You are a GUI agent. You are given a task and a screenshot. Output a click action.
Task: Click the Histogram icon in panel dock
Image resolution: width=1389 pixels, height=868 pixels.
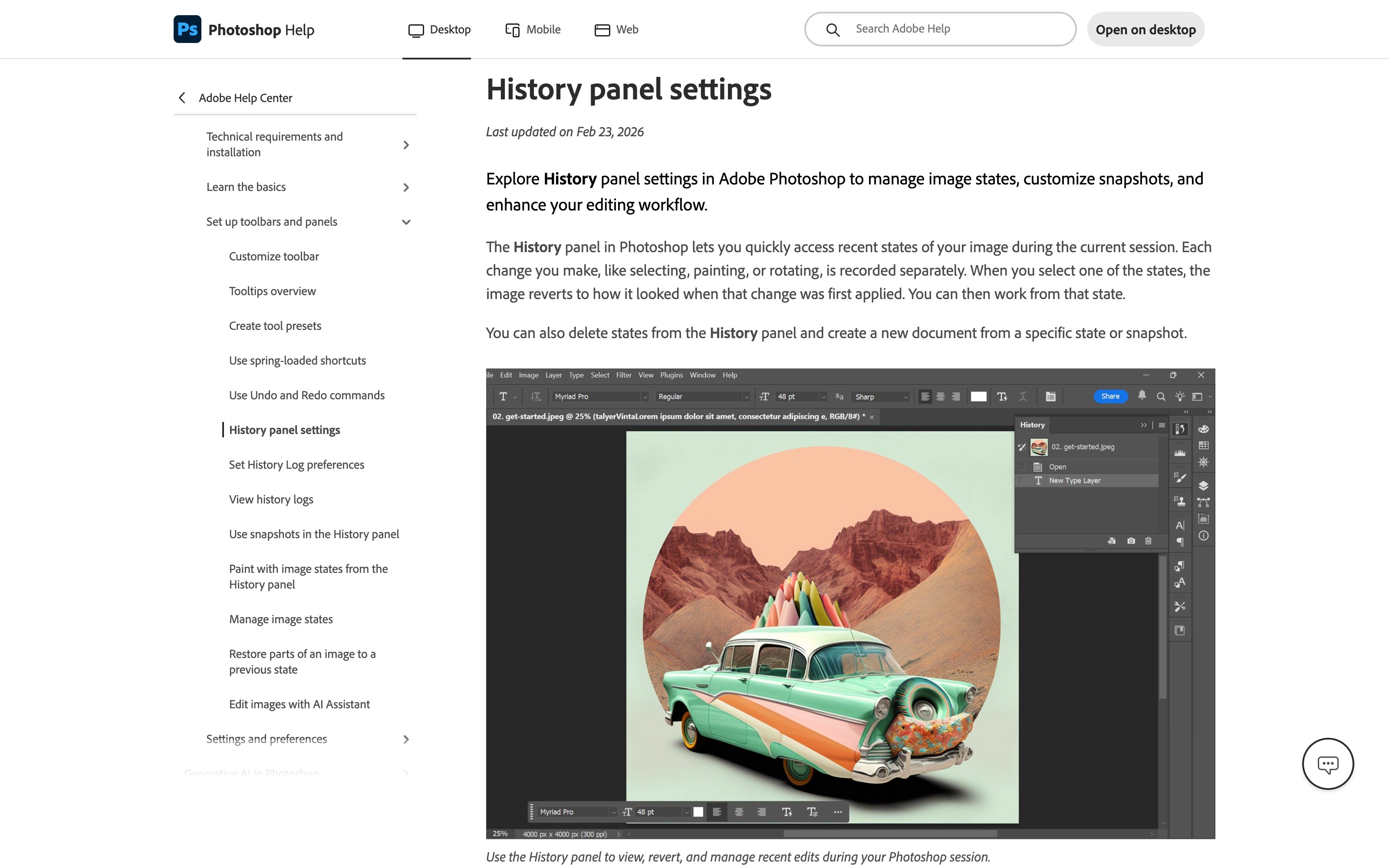click(x=1179, y=453)
